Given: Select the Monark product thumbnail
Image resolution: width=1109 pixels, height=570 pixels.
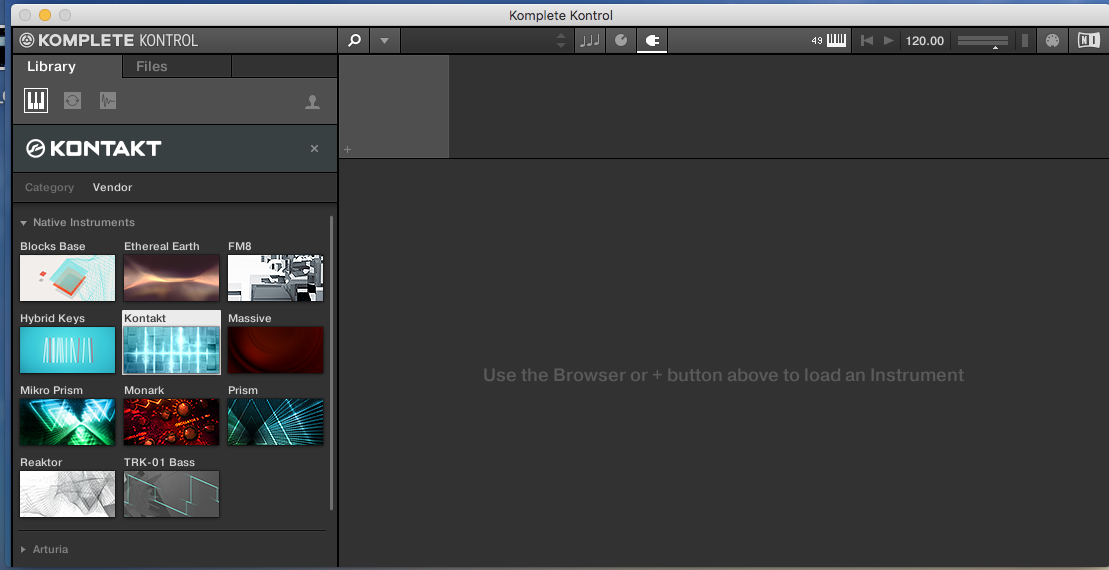Looking at the screenshot, I should coord(171,422).
